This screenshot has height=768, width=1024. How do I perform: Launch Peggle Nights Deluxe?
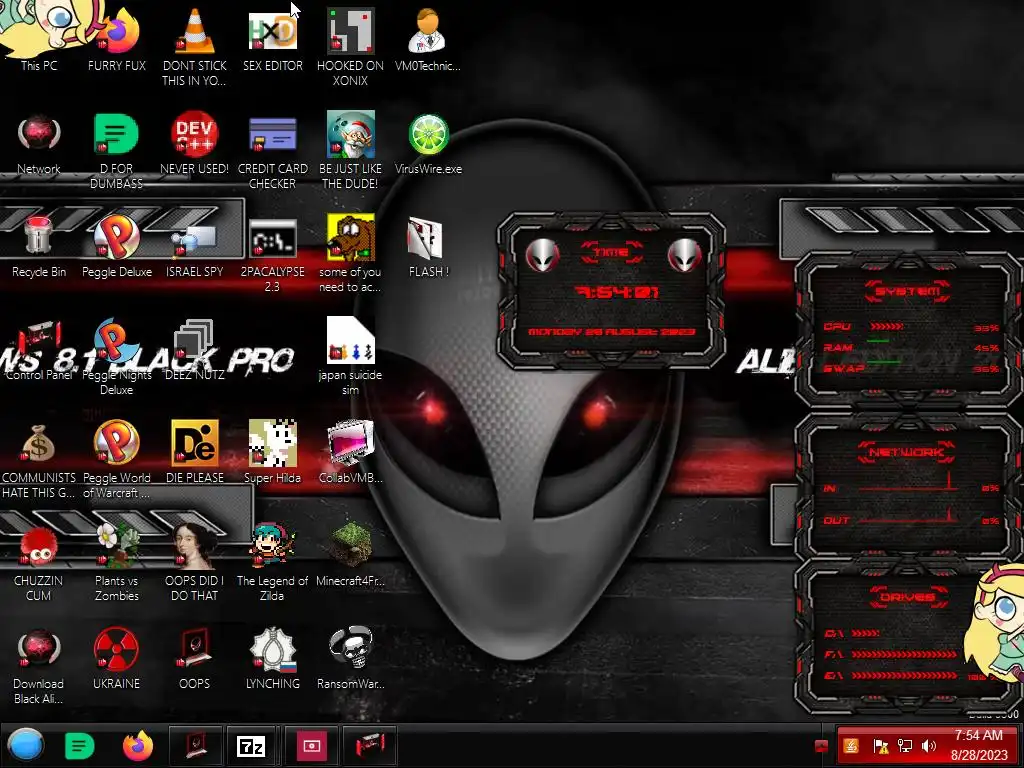[x=117, y=357]
